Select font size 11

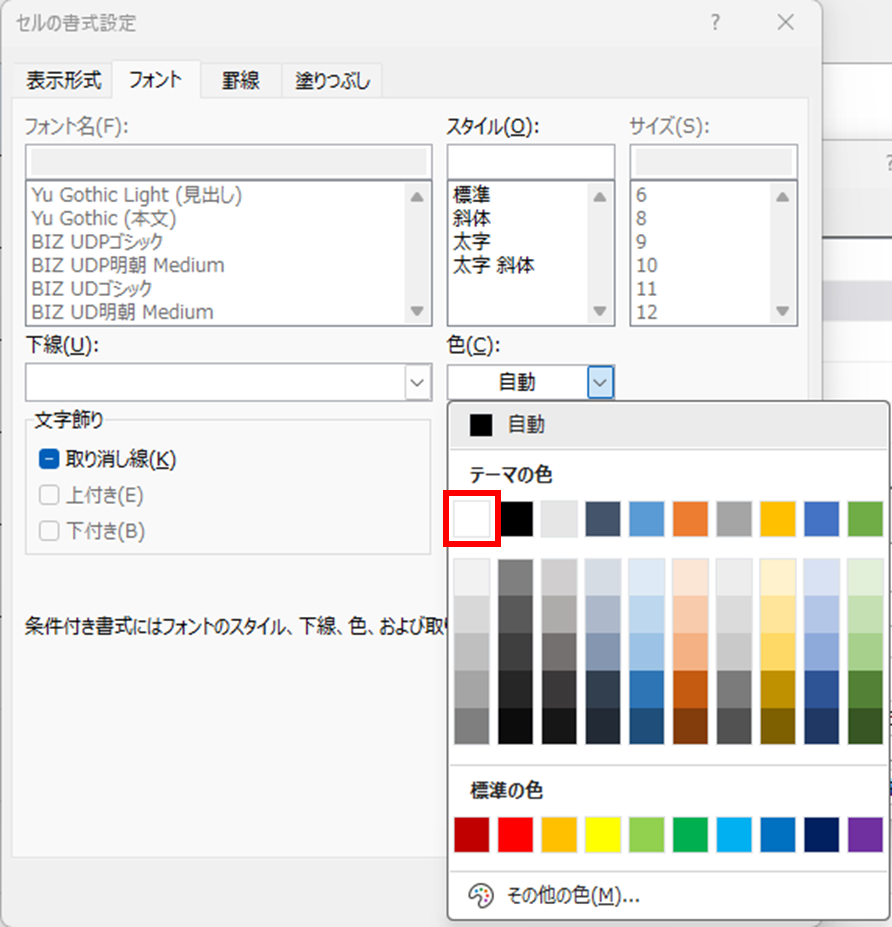tap(647, 289)
